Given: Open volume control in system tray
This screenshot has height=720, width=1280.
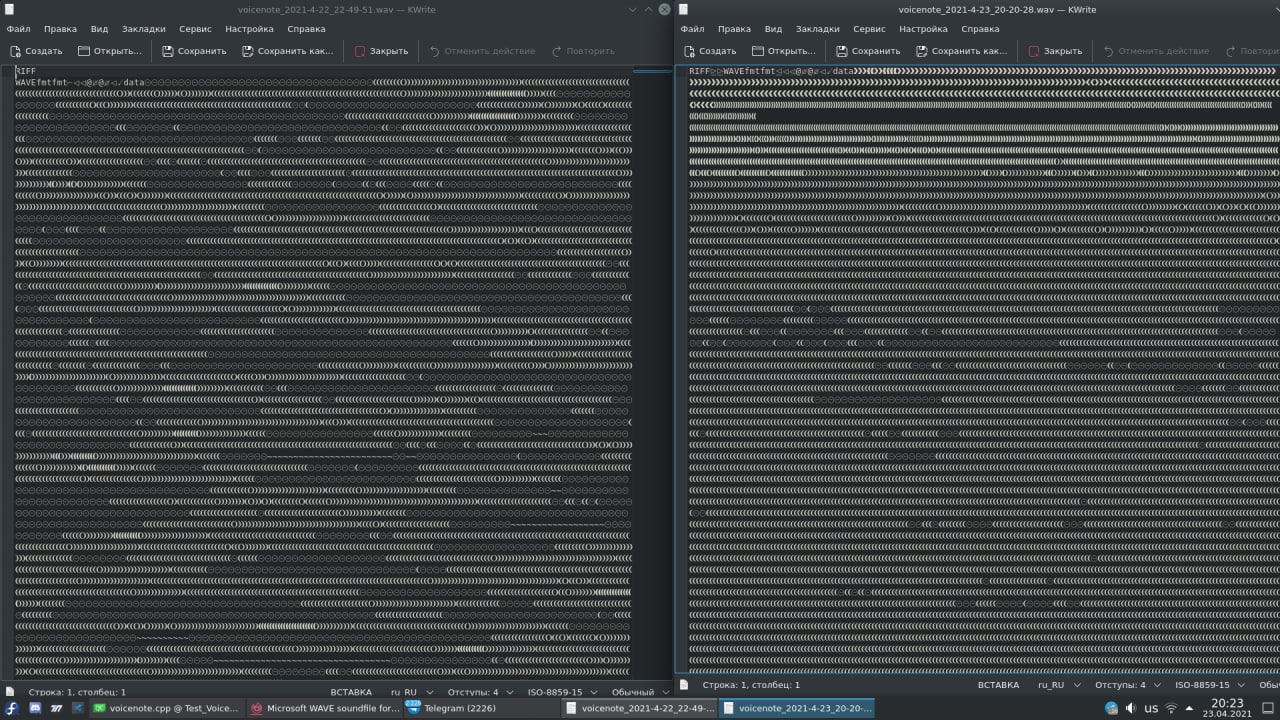Looking at the screenshot, I should point(1130,708).
